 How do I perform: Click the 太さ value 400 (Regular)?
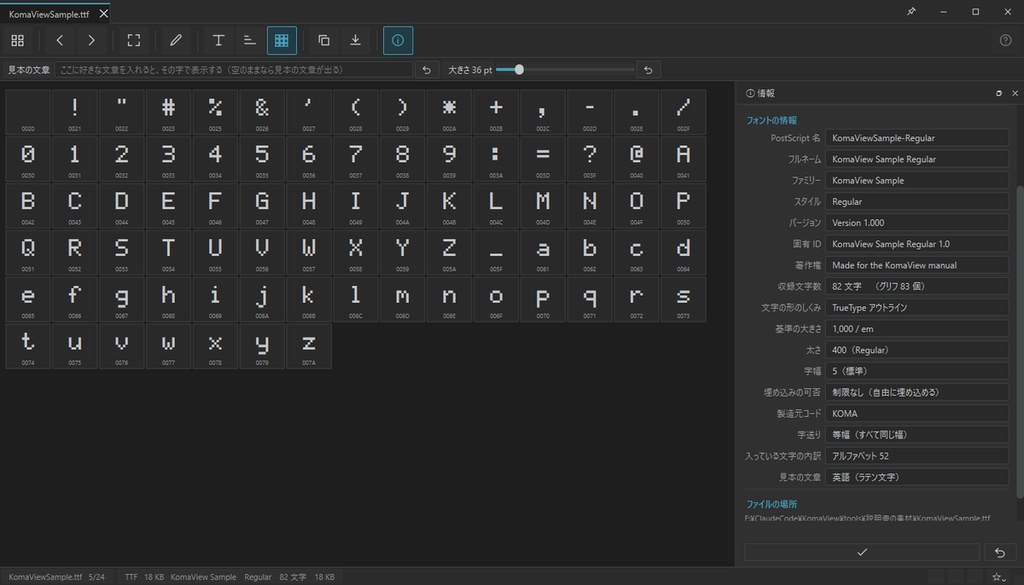point(917,350)
